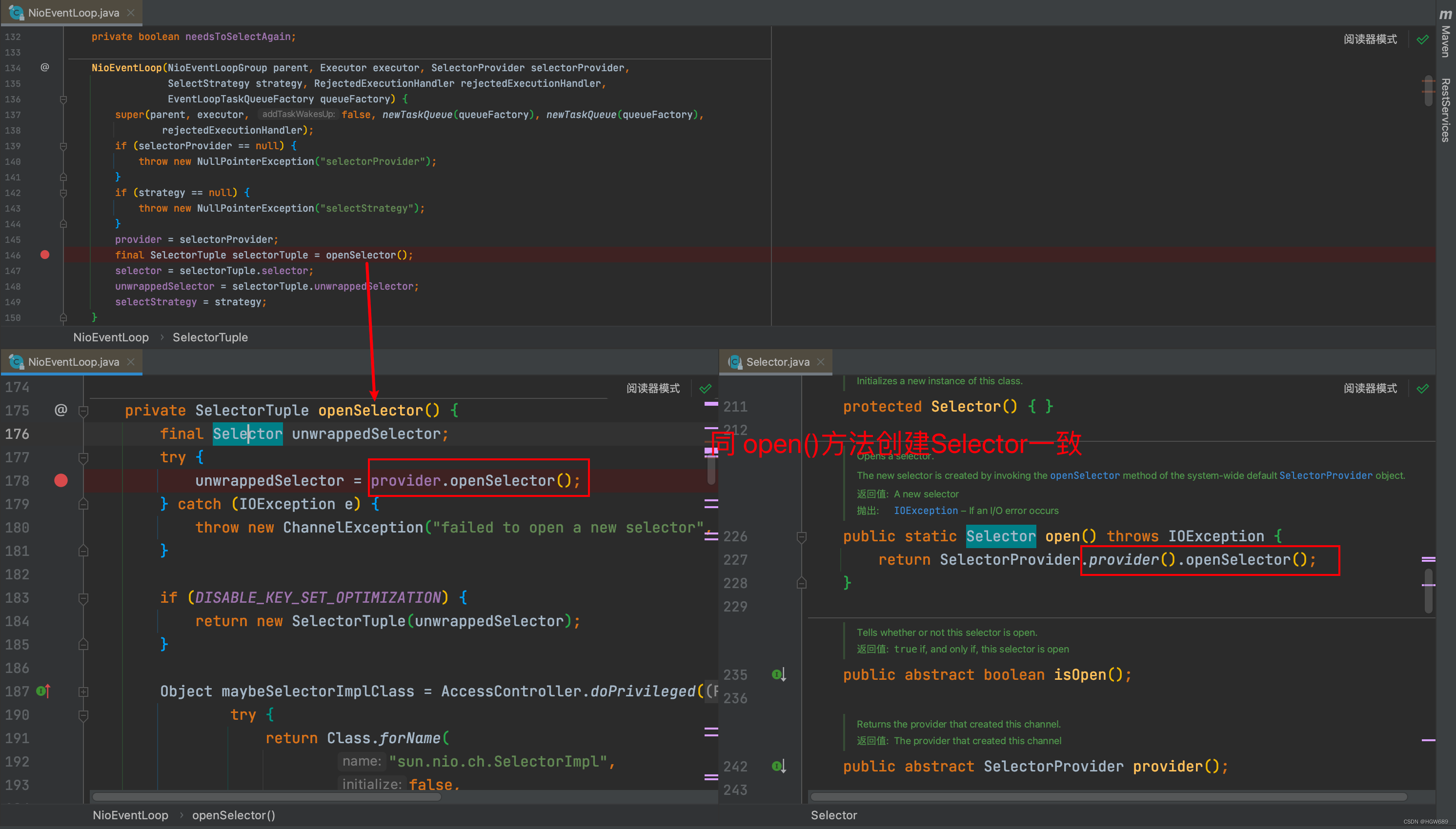The image size is (1456, 829).
Task: Click horizontal scrollbar in Selector.java editor
Action: [x=1108, y=796]
